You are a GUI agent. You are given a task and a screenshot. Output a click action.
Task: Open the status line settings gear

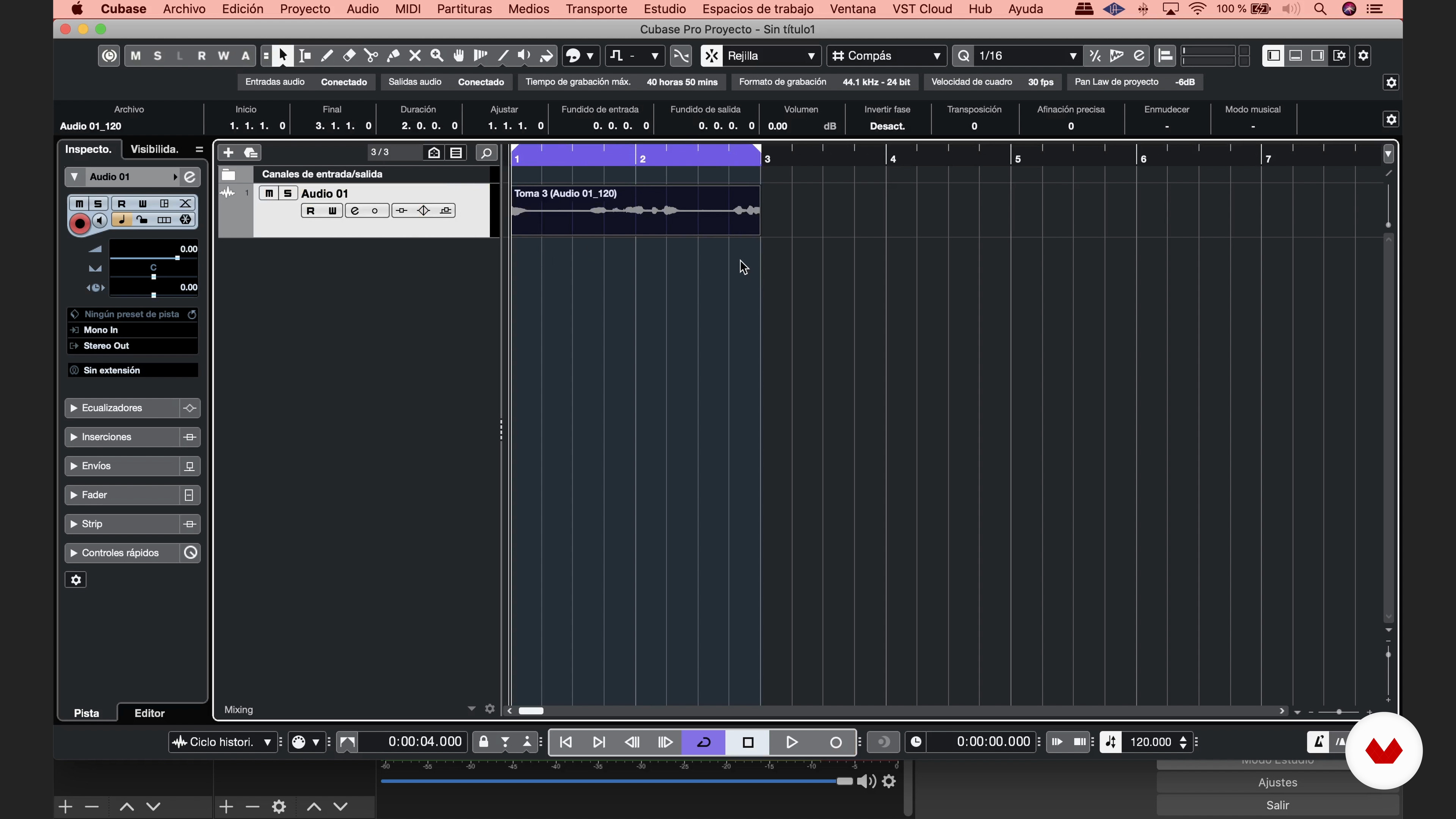1391,83
